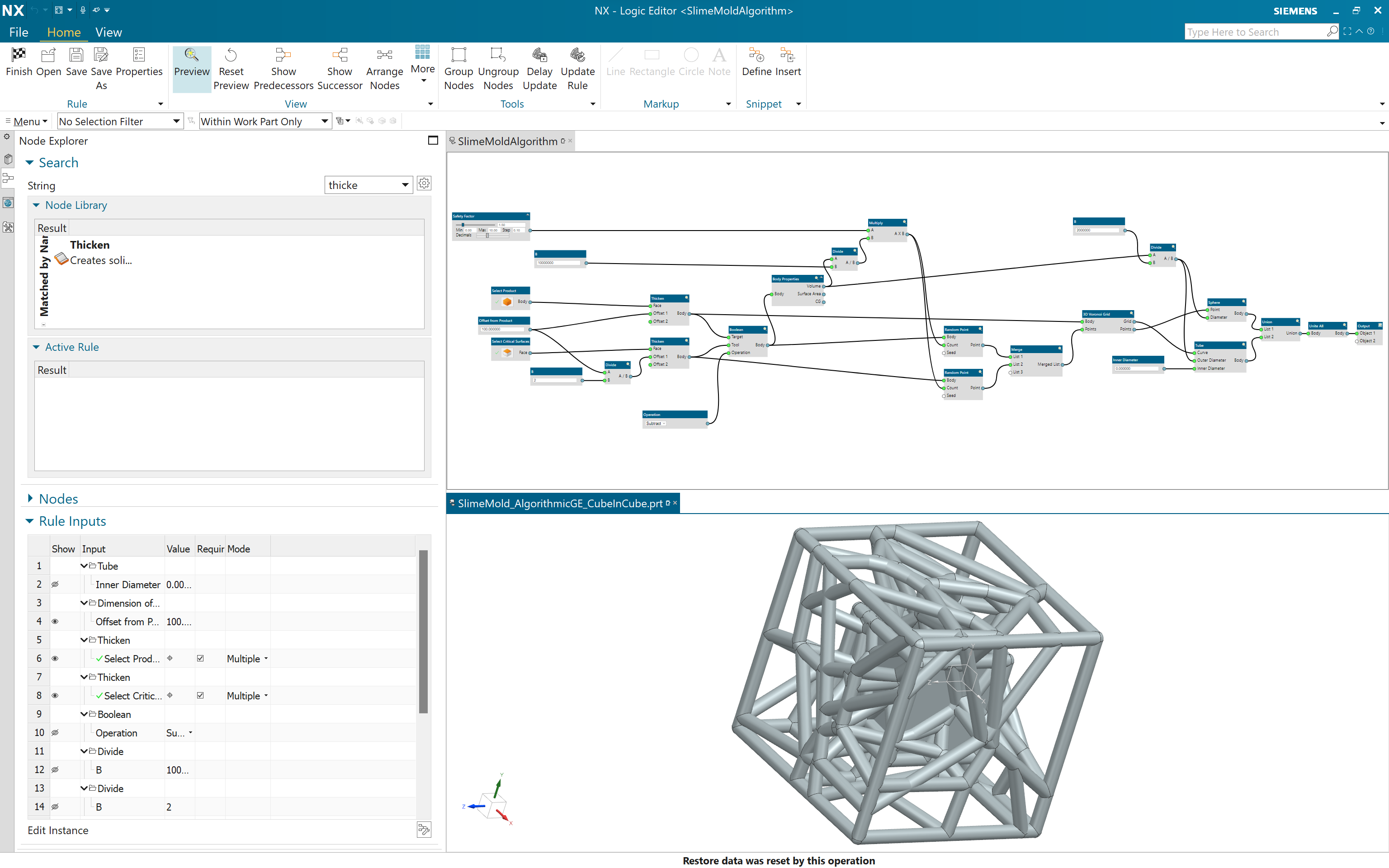Expand the Nodes section
Viewport: 1389px width, 868px height.
30,499
